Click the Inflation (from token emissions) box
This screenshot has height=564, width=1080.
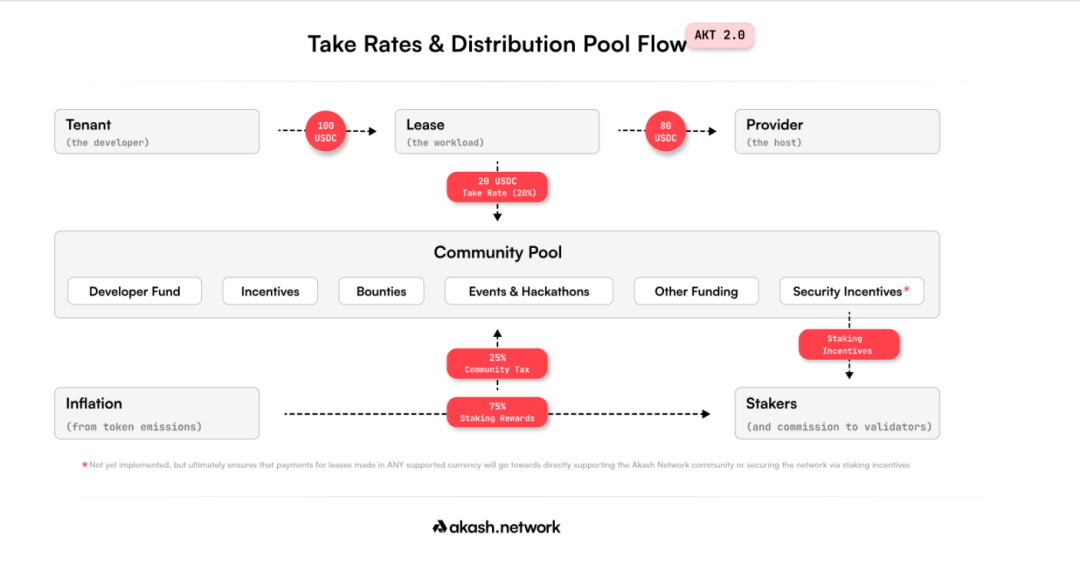tap(157, 413)
